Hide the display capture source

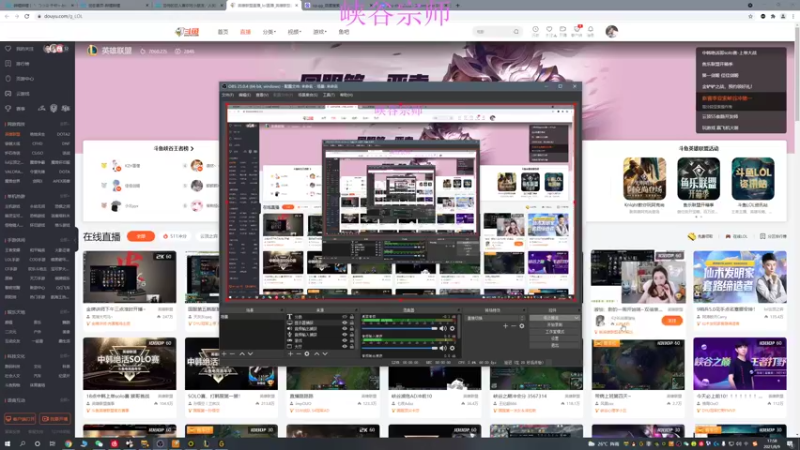(344, 323)
